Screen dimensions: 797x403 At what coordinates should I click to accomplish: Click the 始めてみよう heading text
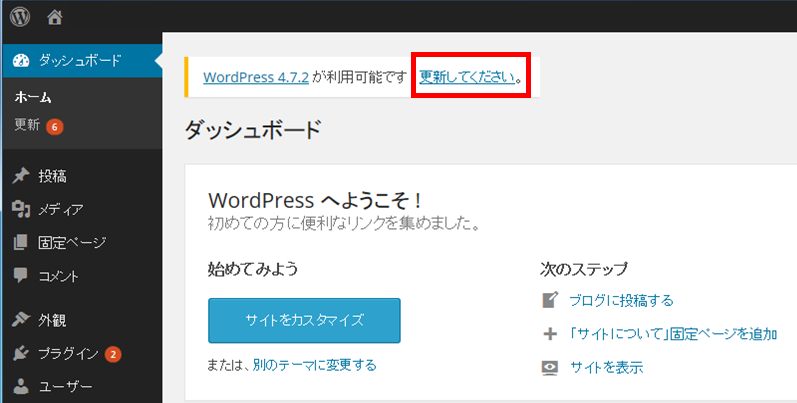click(x=253, y=268)
